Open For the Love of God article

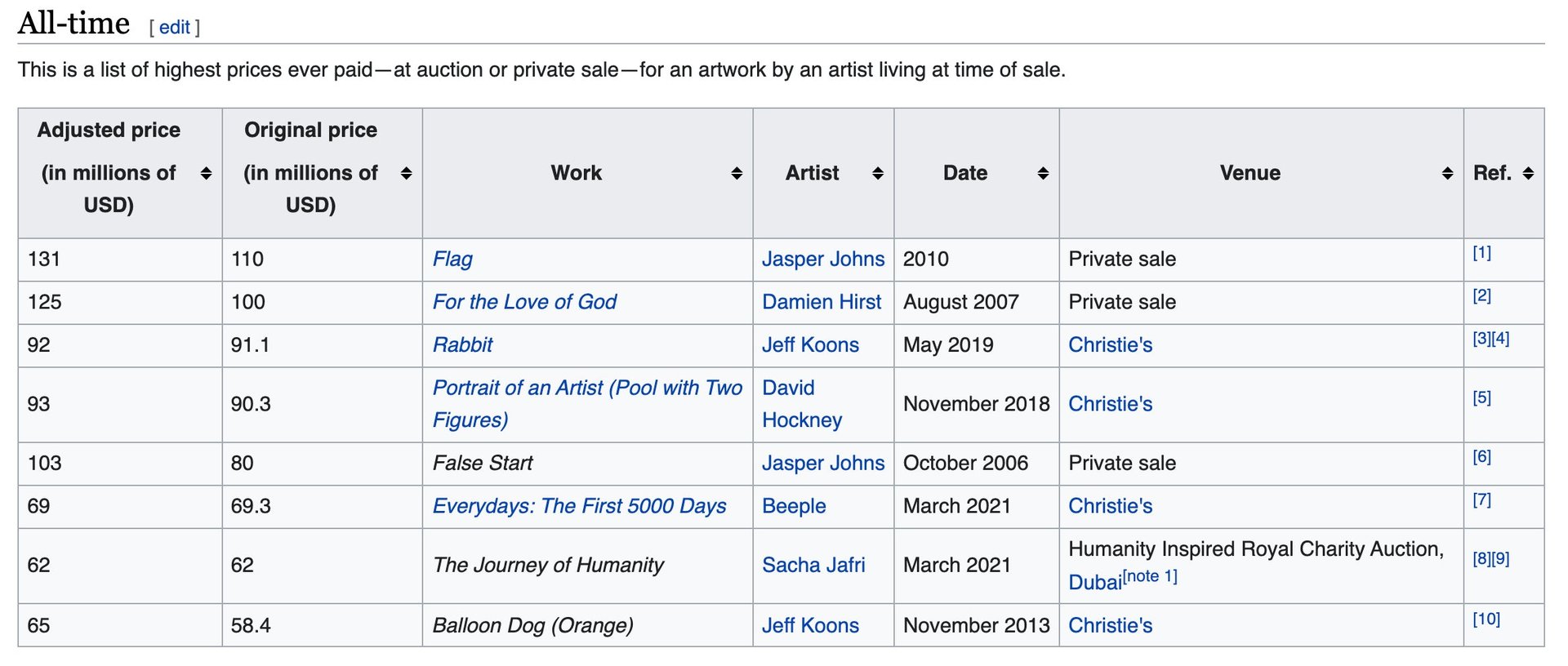pos(524,302)
